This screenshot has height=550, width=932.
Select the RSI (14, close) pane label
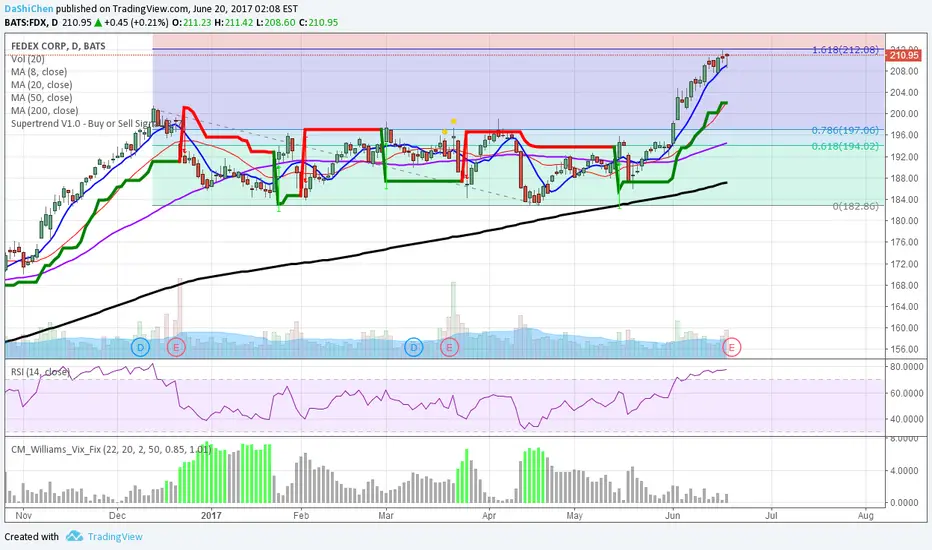click(x=40, y=372)
